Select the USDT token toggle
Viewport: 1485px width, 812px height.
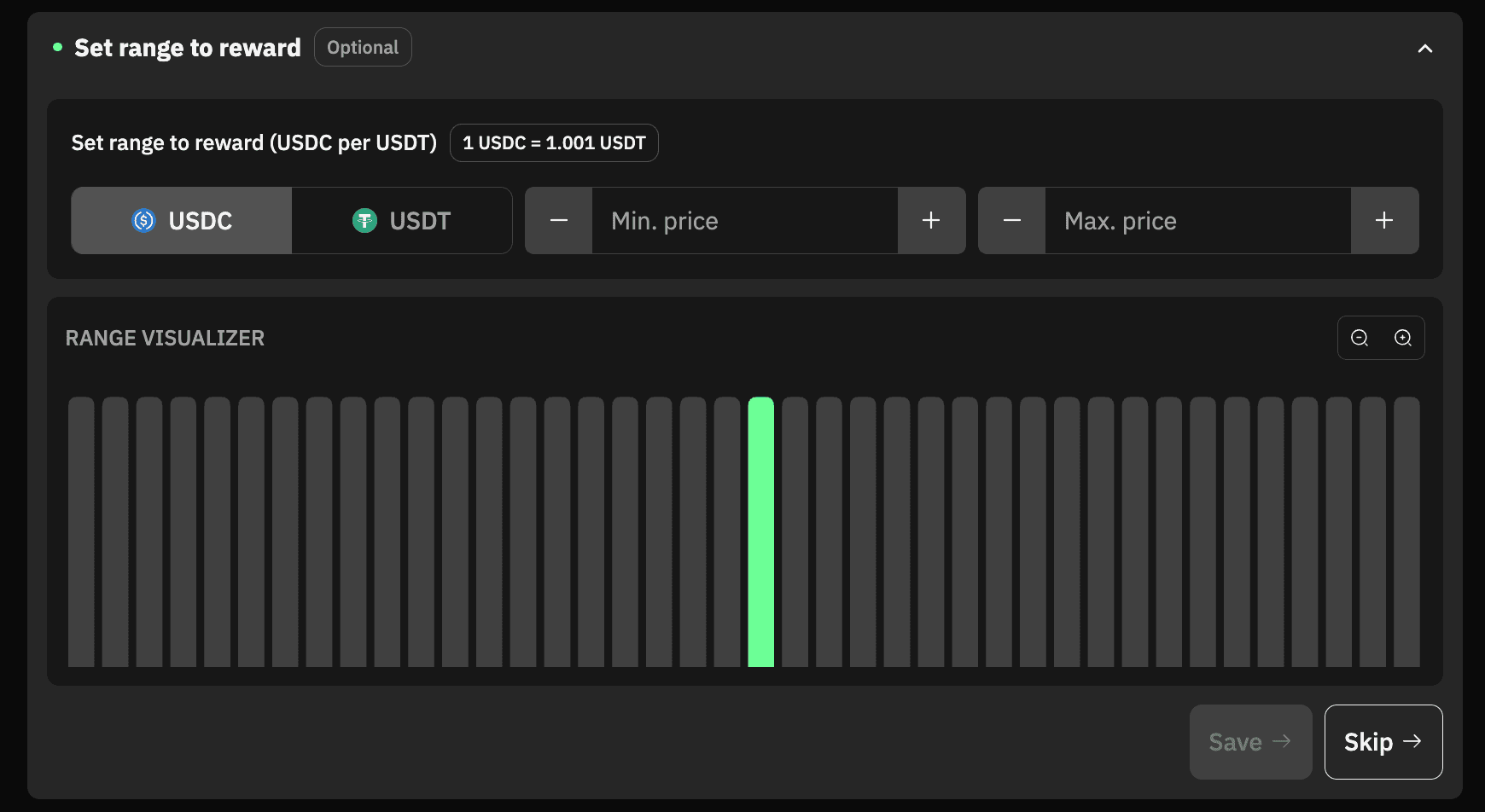point(402,221)
